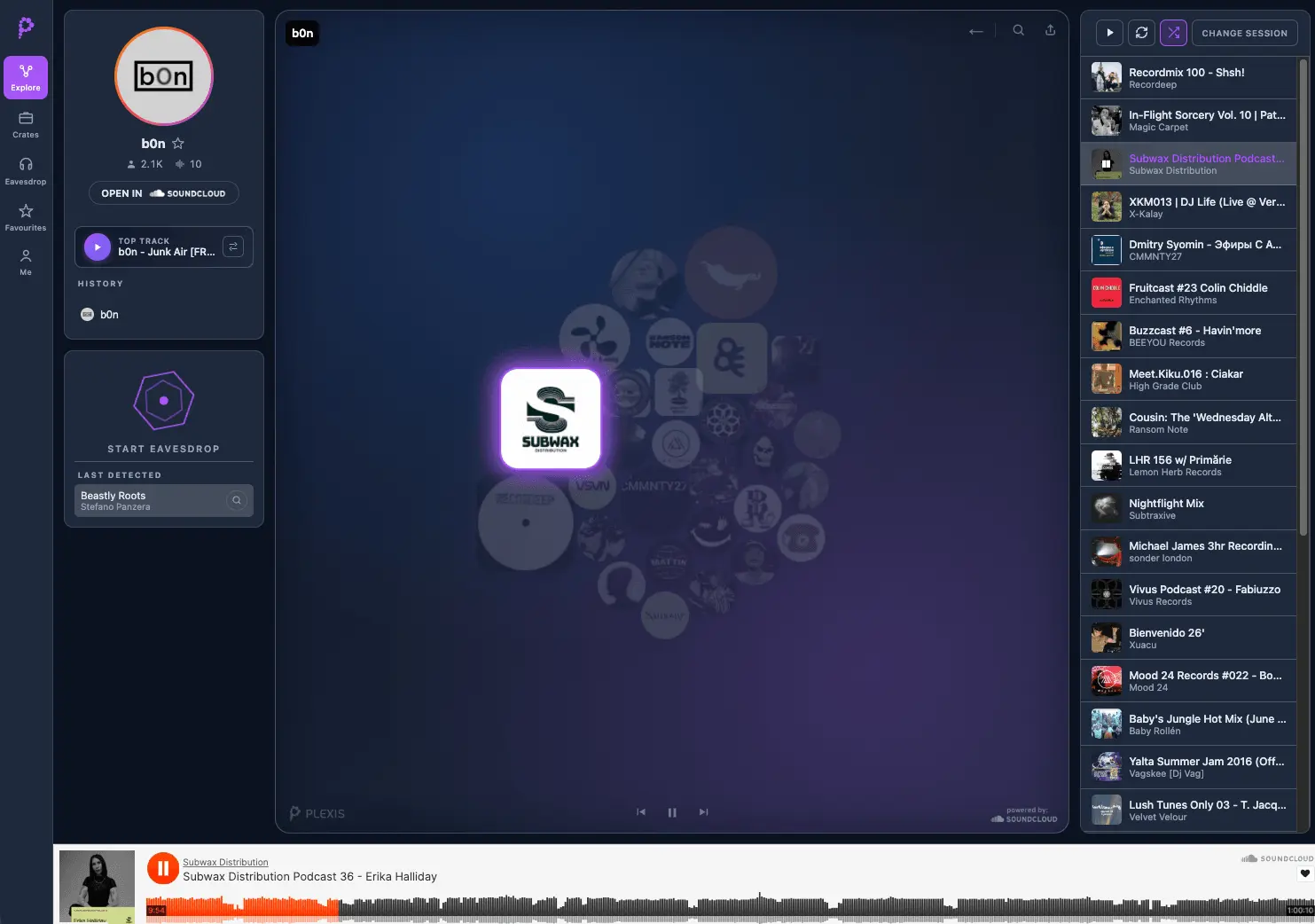
Task: Select Subwax Distribution Podcast in the list
Action: click(1188, 164)
